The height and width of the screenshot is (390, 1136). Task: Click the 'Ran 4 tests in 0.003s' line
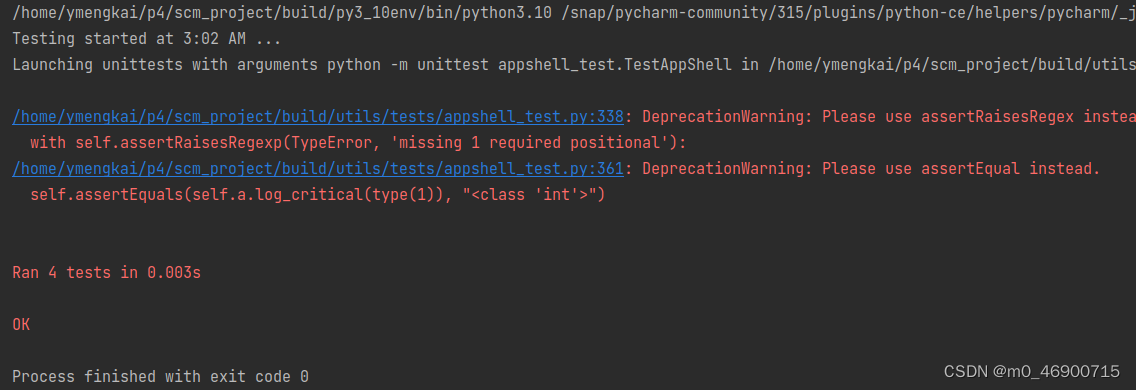(x=106, y=273)
